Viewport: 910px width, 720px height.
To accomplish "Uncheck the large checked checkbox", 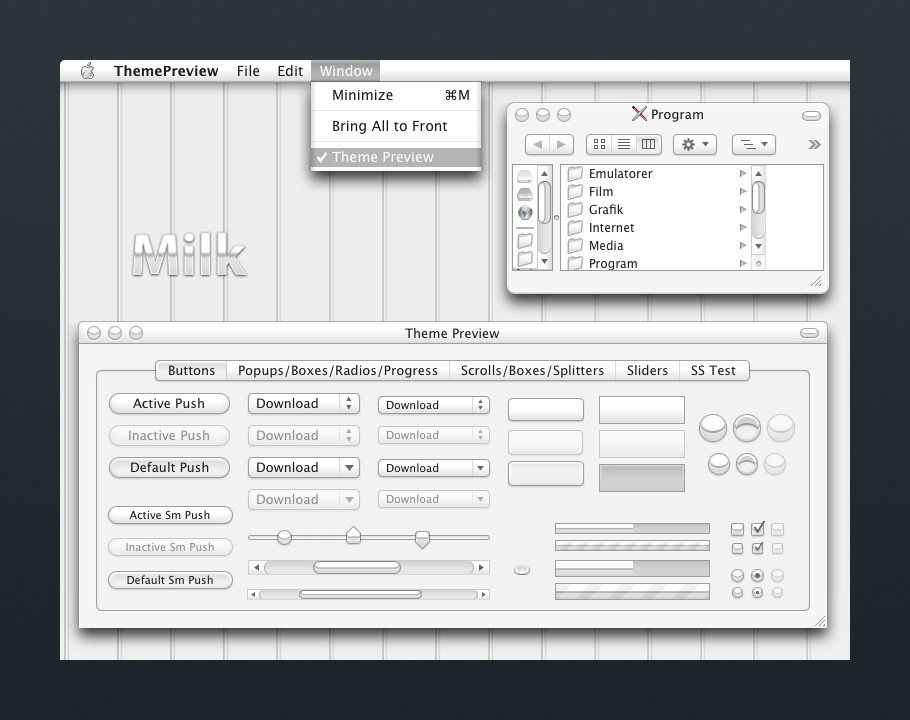I will (x=757, y=528).
